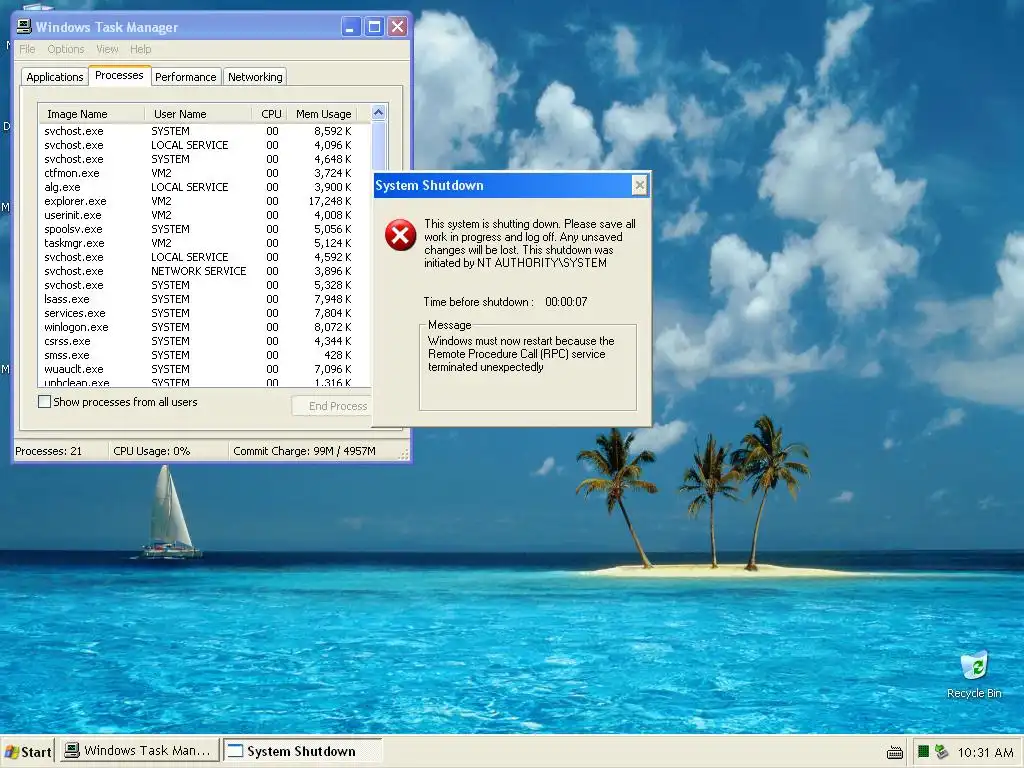Viewport: 1024px width, 768px height.
Task: Click the End Process button
Action: pyautogui.click(x=332, y=406)
